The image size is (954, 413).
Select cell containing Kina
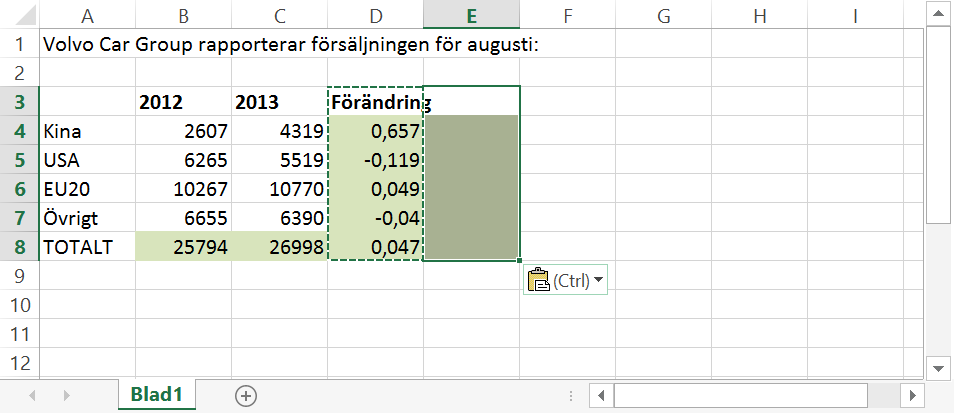pos(88,131)
